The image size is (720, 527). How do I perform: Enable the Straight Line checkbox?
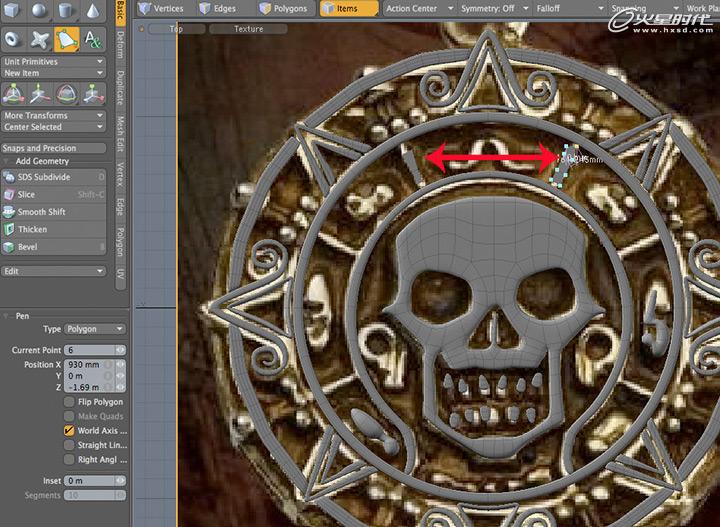click(x=69, y=445)
